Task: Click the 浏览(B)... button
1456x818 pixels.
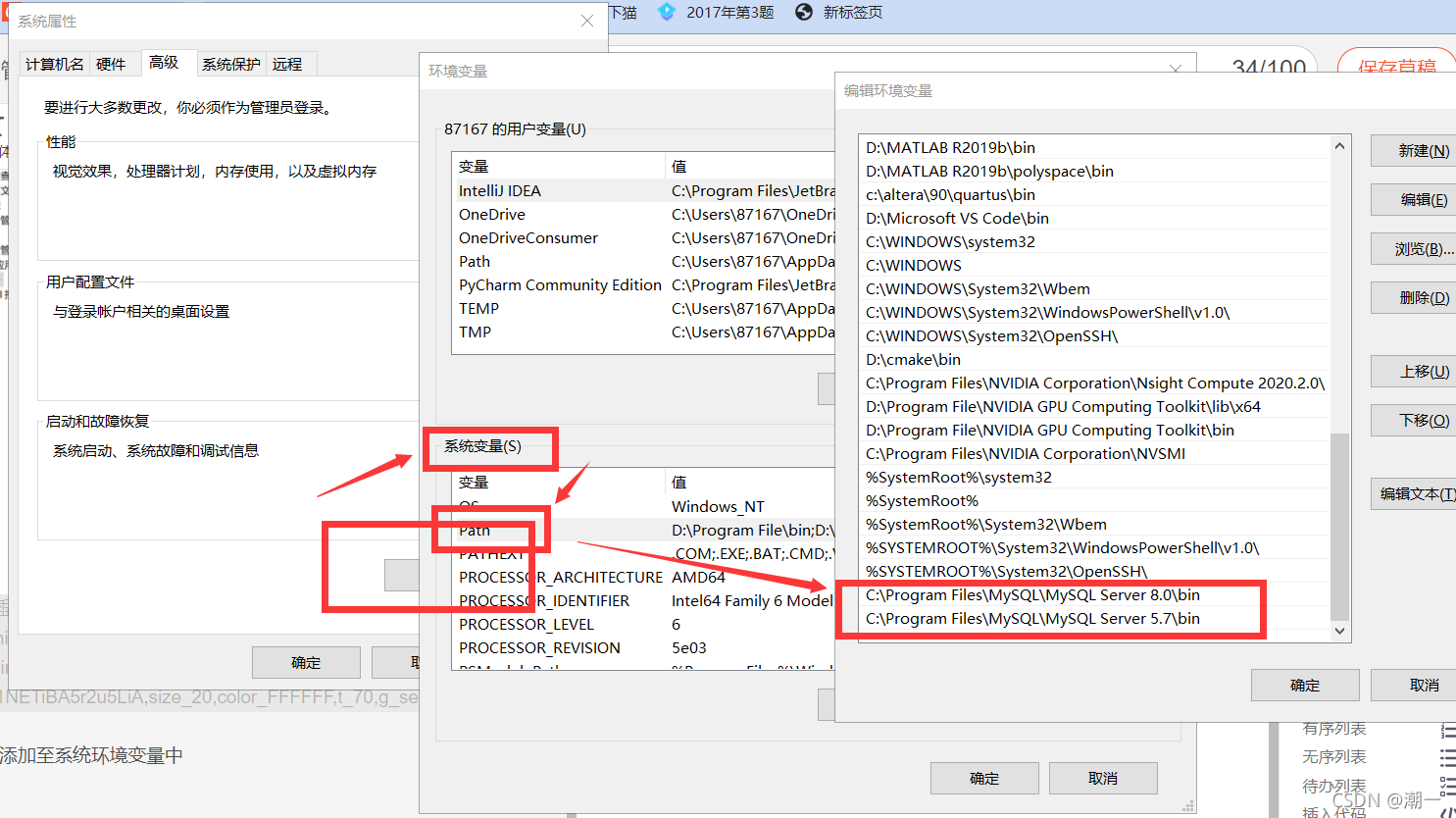Action: (x=1414, y=249)
